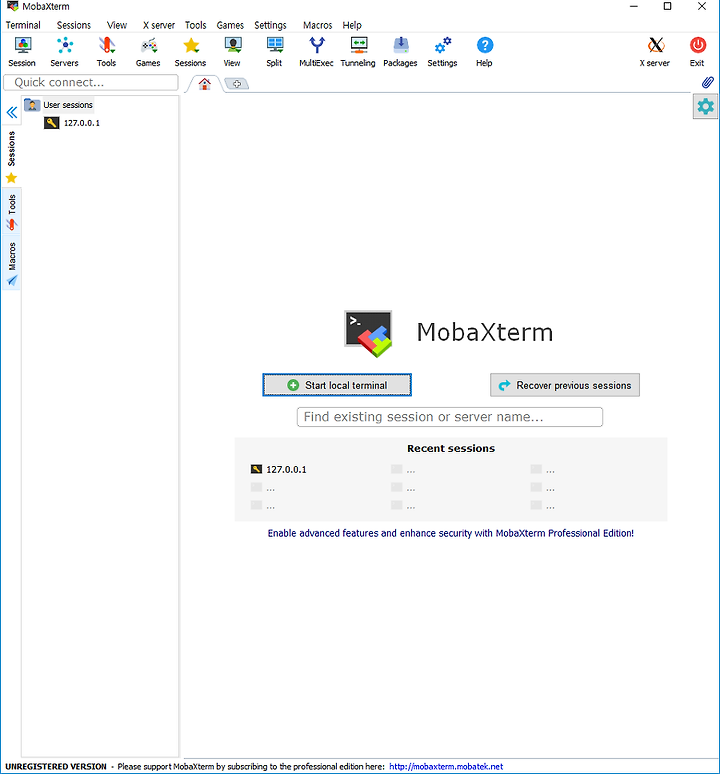Open the Settings menu
The height and width of the screenshot is (774, 720).
270,25
